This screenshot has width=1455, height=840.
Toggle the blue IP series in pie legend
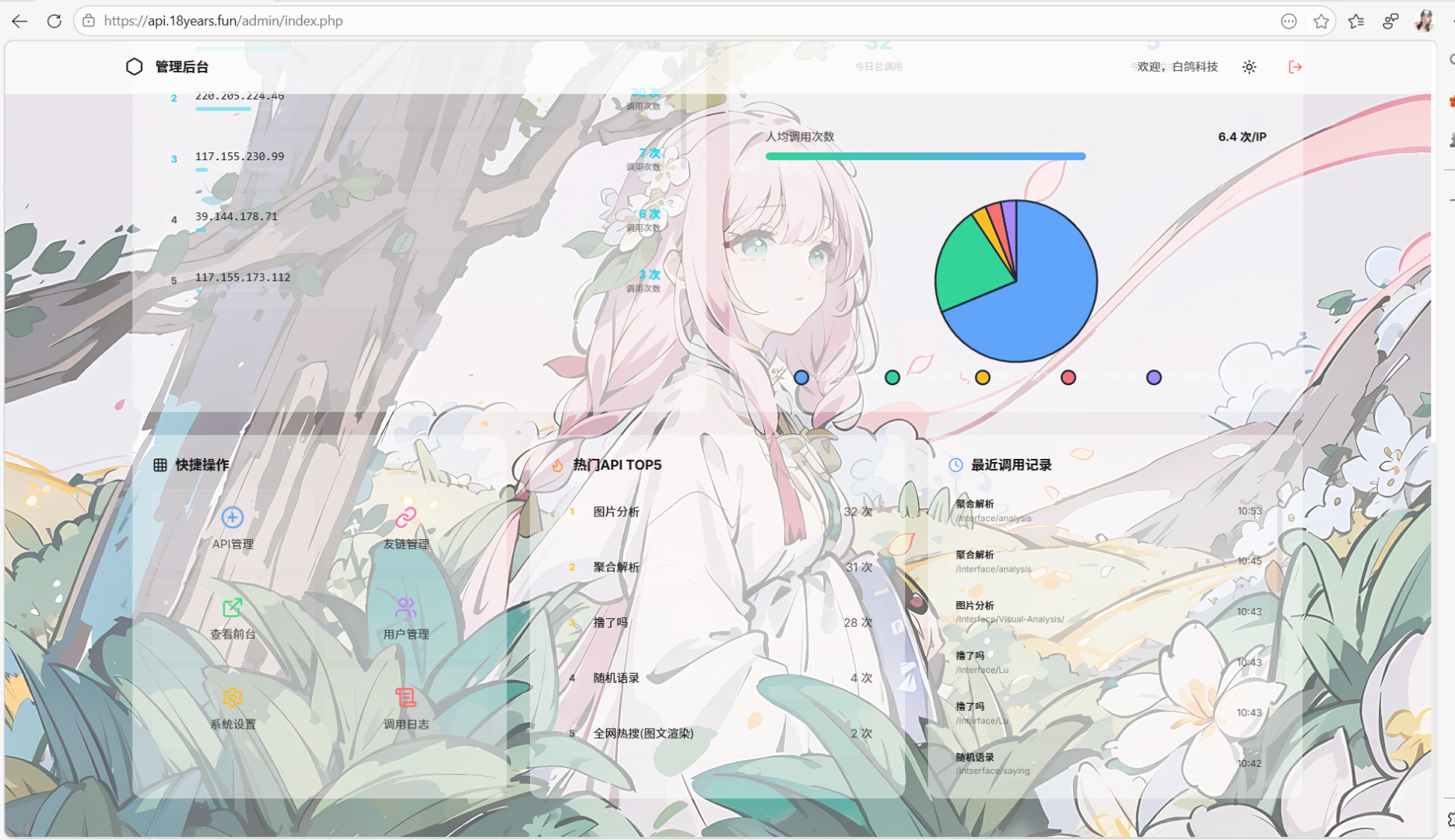pyautogui.click(x=801, y=377)
